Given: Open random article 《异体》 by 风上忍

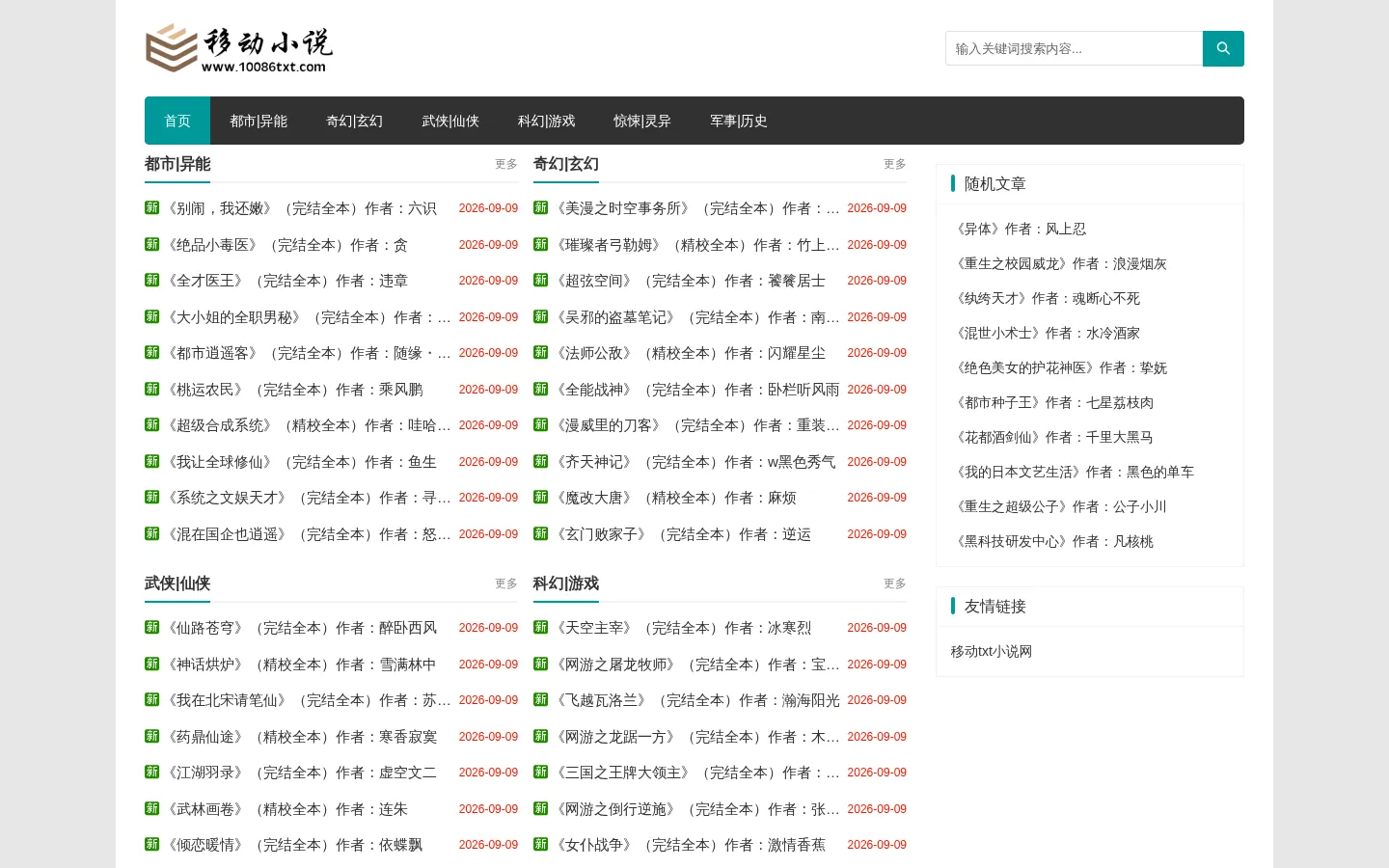Looking at the screenshot, I should [x=1019, y=229].
